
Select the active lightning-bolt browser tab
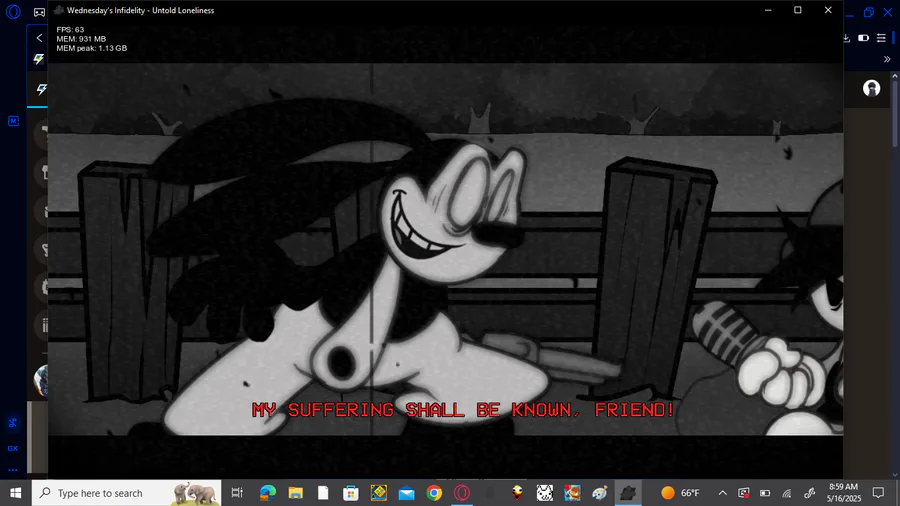(41, 89)
